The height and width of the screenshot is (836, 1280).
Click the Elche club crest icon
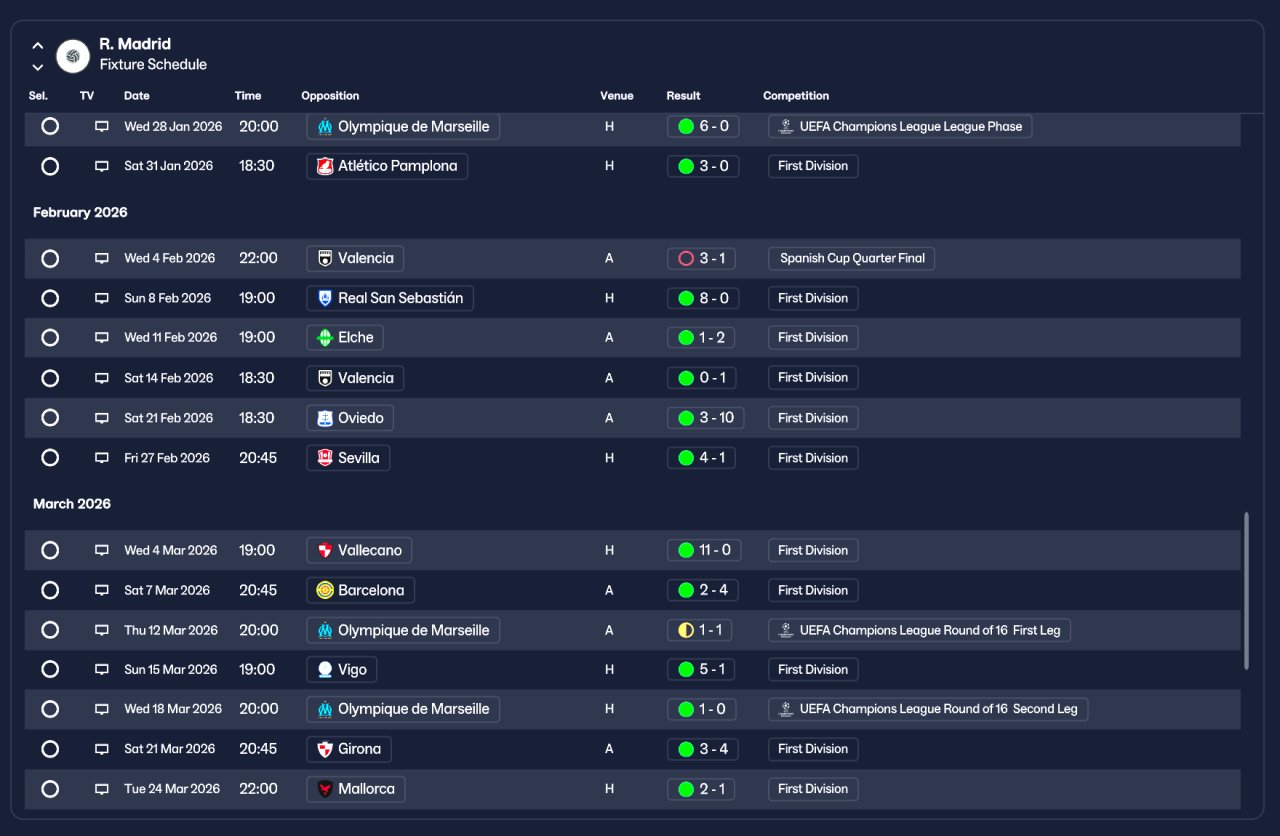point(324,338)
